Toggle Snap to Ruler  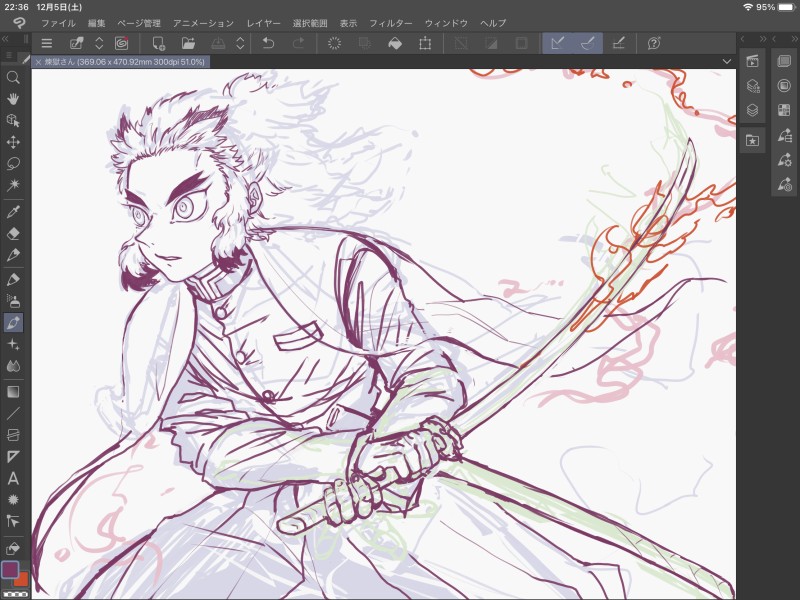click(558, 43)
